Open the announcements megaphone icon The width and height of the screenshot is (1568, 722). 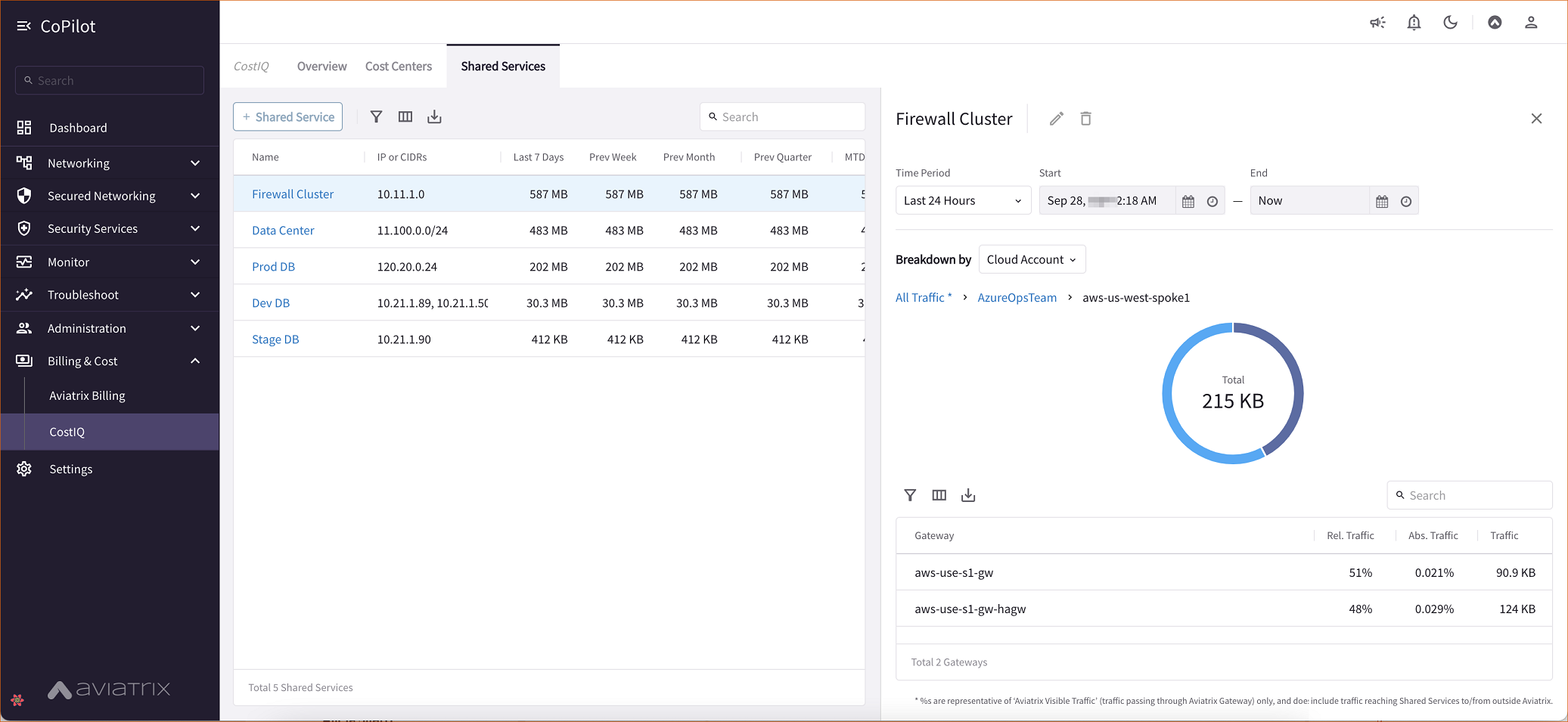click(x=1377, y=23)
